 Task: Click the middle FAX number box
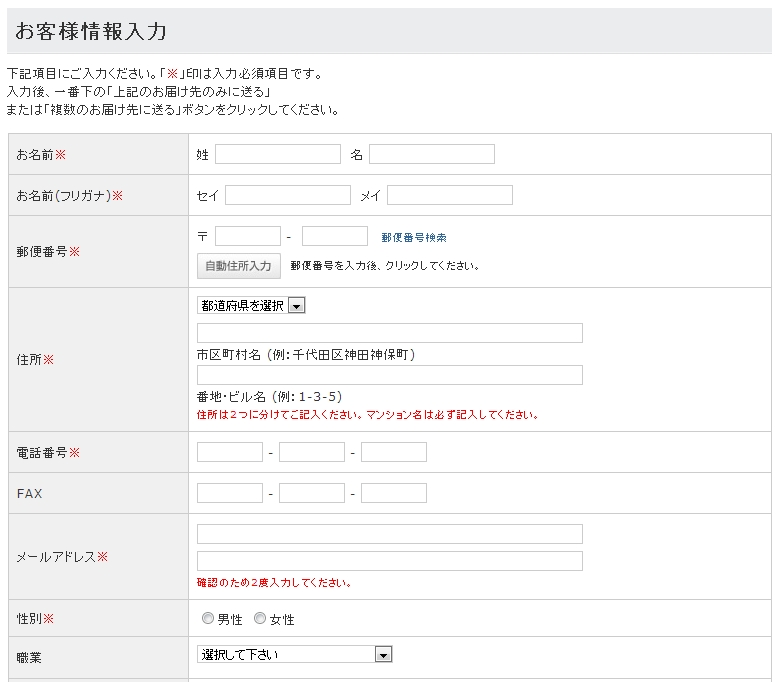click(x=311, y=493)
